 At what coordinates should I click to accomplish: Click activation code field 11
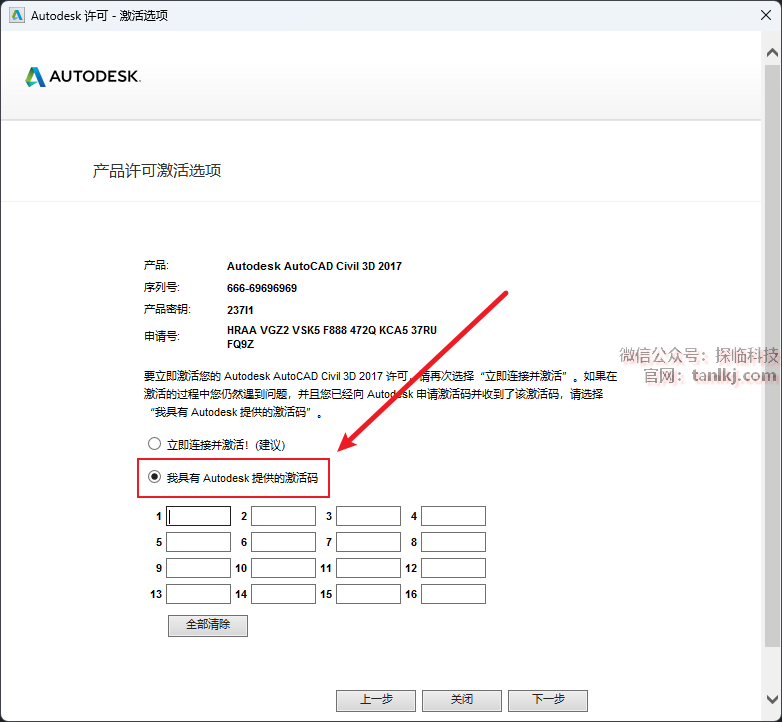369,568
